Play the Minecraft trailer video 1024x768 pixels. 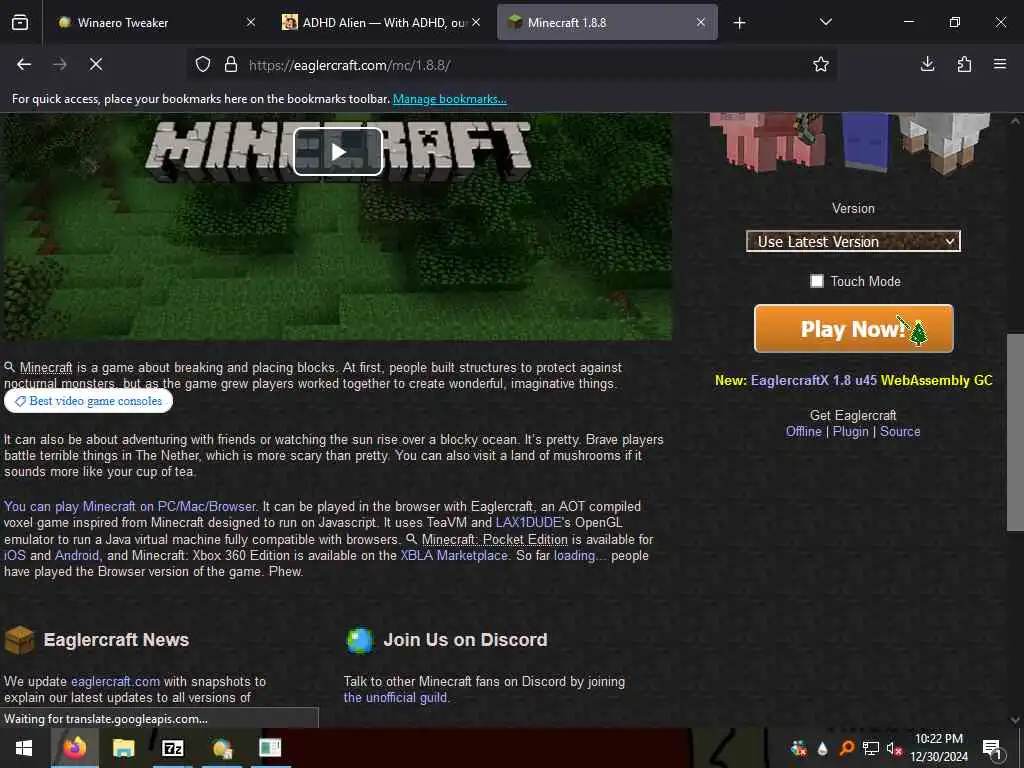338,152
